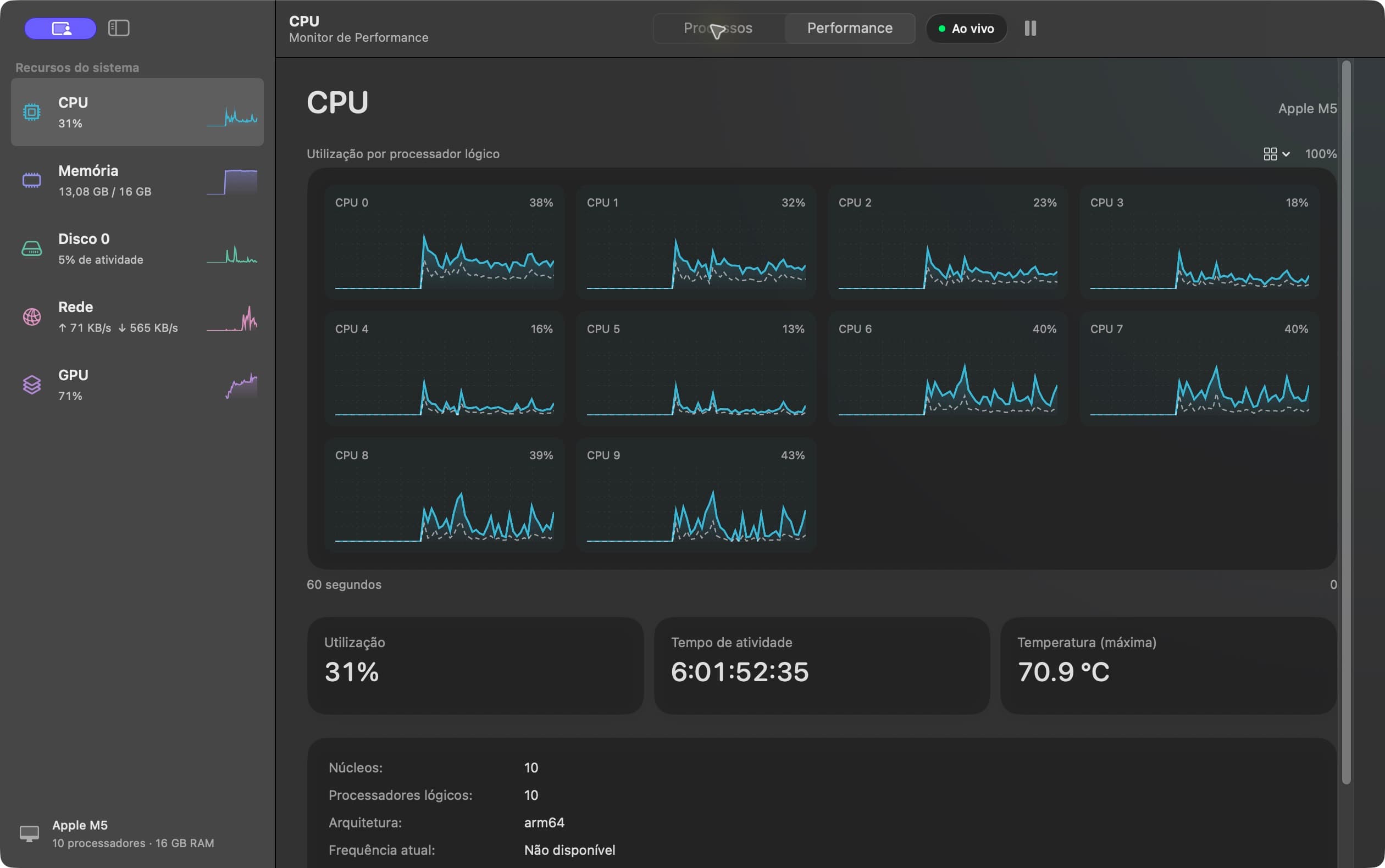1385x868 pixels.
Task: Click the 'Não disponível' frequency value
Action: click(x=569, y=850)
